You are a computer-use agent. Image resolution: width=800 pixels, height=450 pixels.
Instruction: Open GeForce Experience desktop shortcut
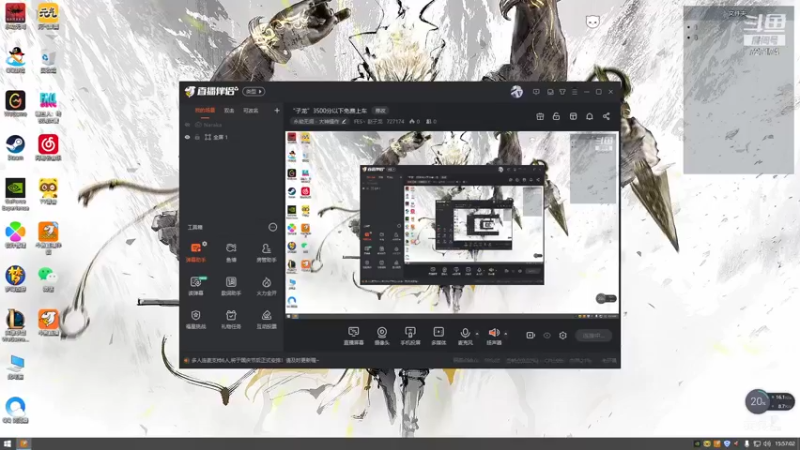(15, 194)
